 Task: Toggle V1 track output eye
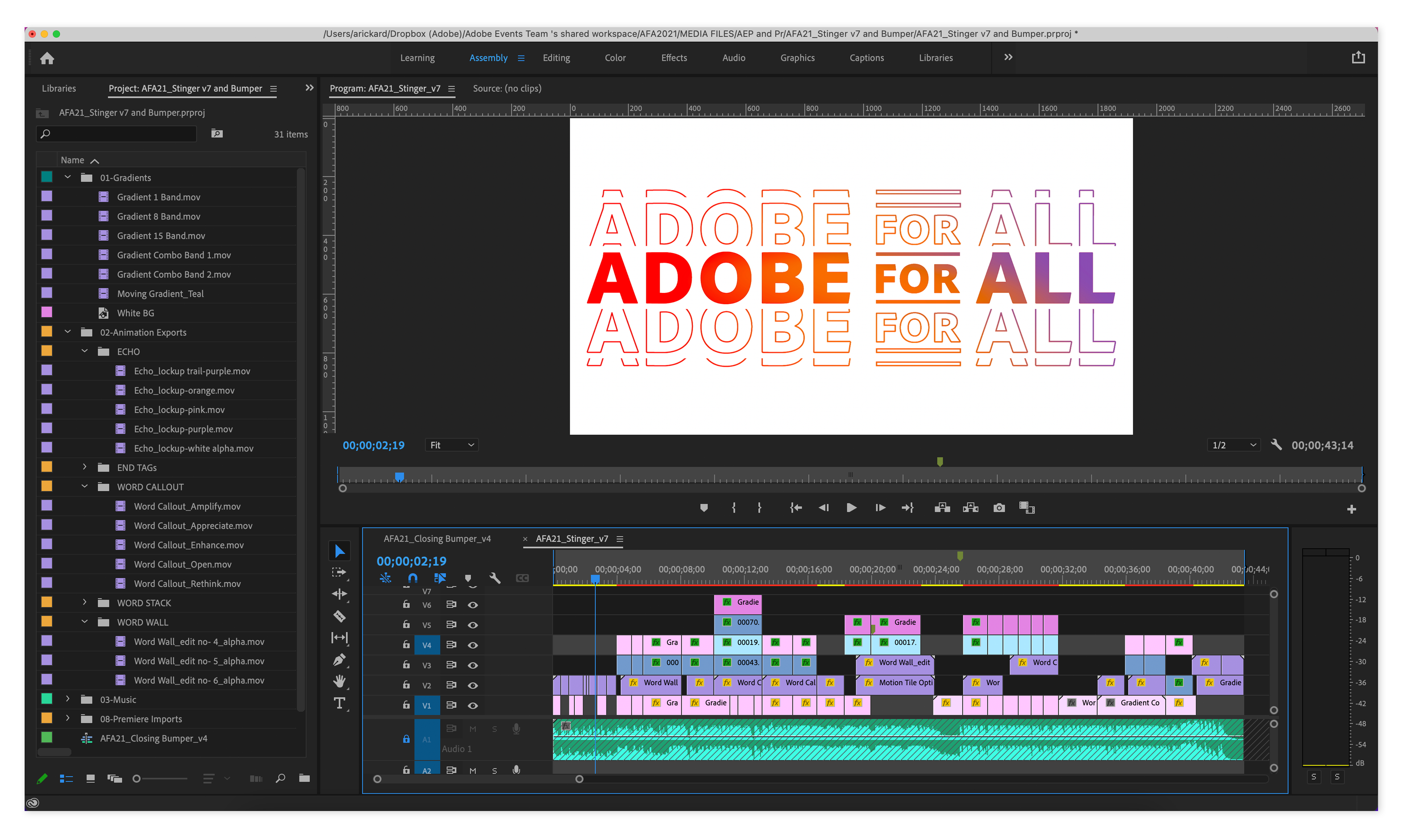click(x=473, y=706)
